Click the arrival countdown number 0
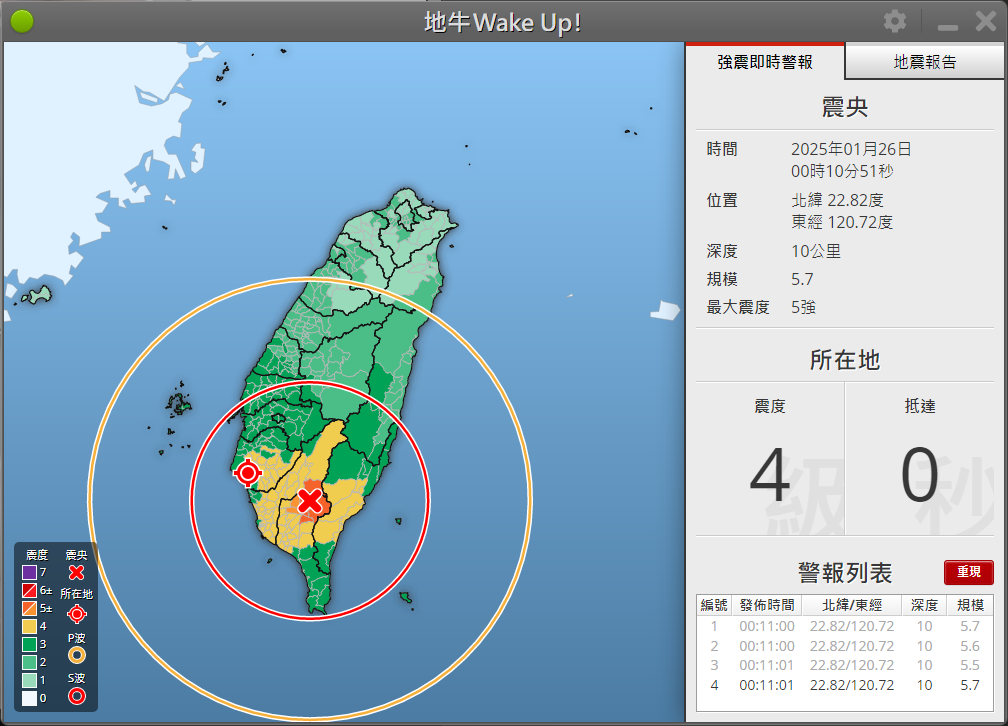This screenshot has width=1008, height=726. tap(919, 476)
